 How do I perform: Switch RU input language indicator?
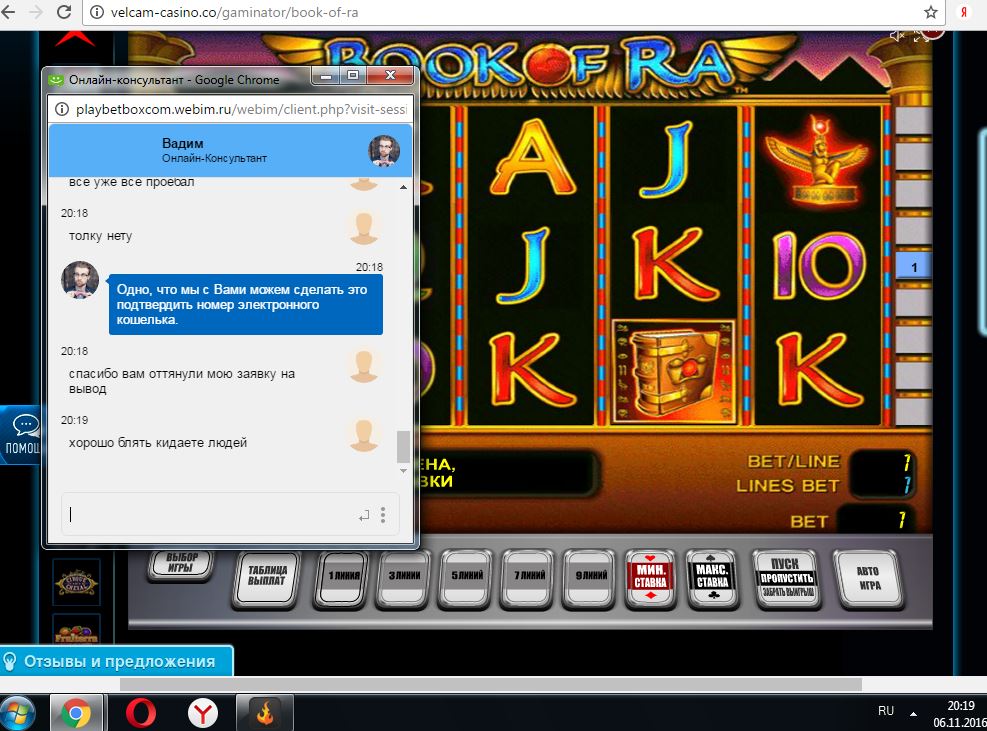pyautogui.click(x=886, y=710)
